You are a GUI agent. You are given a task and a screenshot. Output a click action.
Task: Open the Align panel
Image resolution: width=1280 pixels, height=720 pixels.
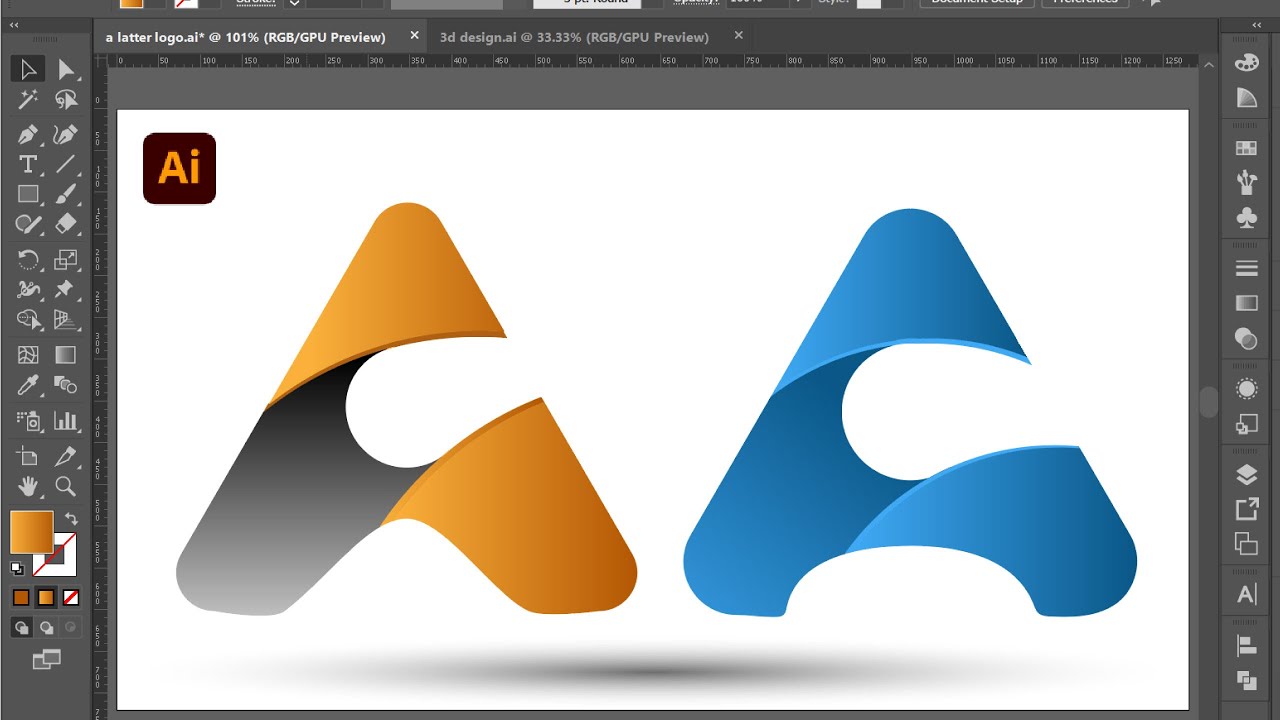click(x=1247, y=645)
